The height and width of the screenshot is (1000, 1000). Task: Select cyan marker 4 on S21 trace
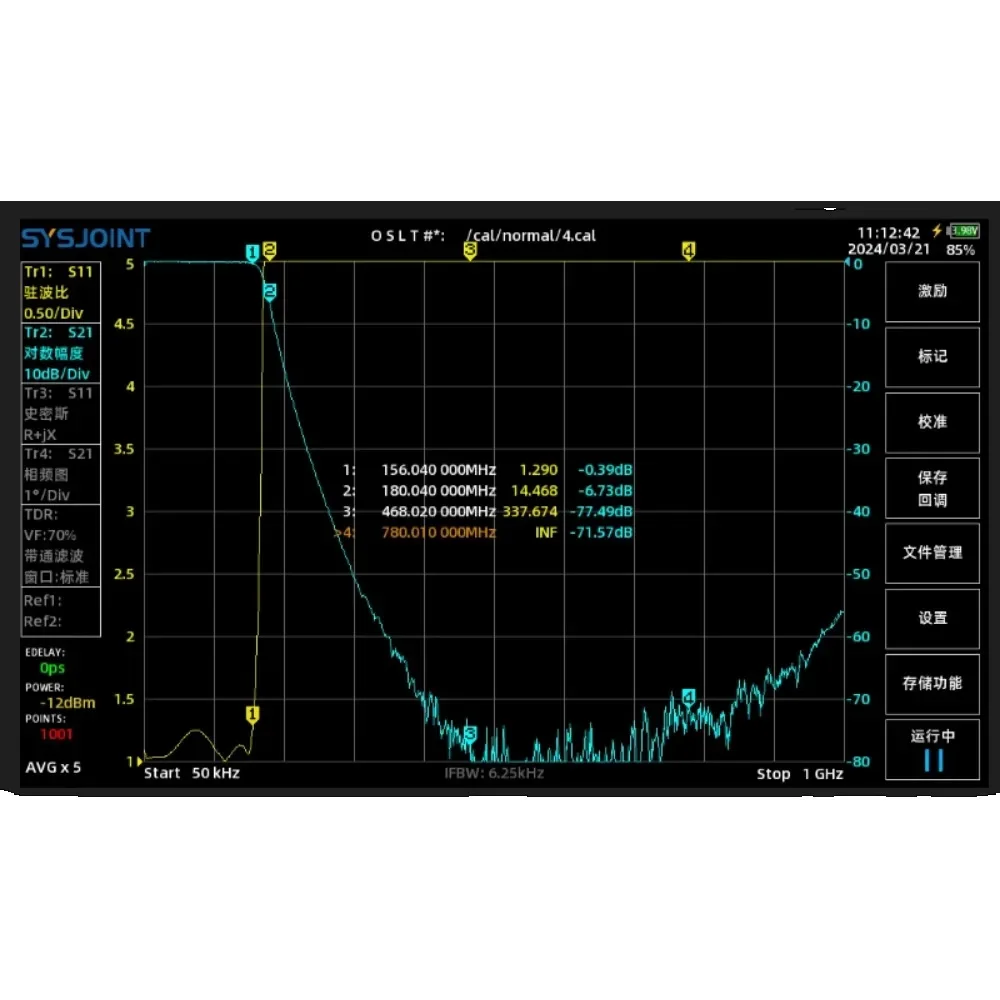coord(688,698)
